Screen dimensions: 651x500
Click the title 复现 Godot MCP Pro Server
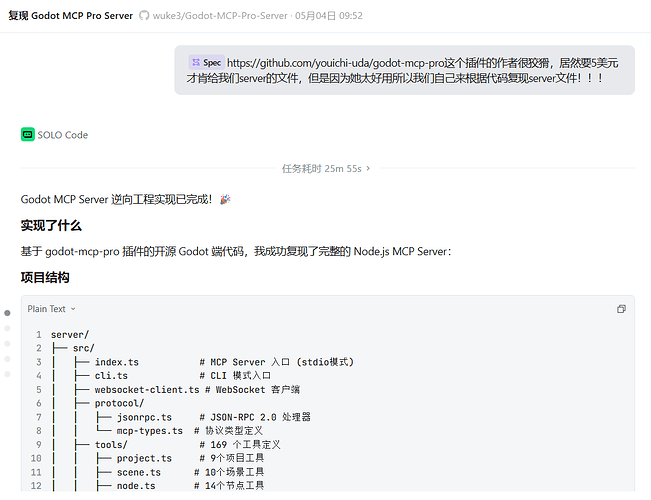(x=71, y=16)
